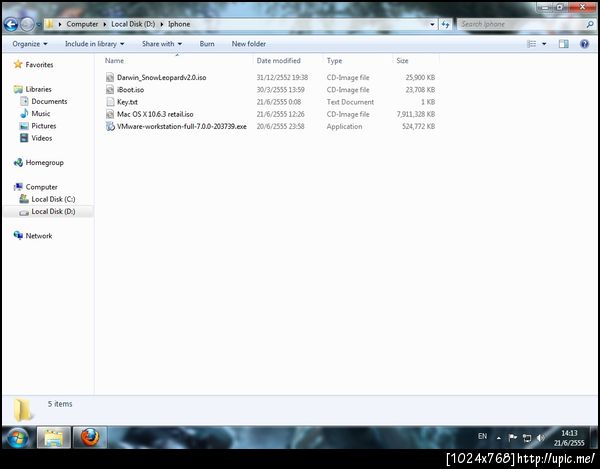Open Action Center flag icon
The height and width of the screenshot is (469, 600).
click(x=513, y=437)
